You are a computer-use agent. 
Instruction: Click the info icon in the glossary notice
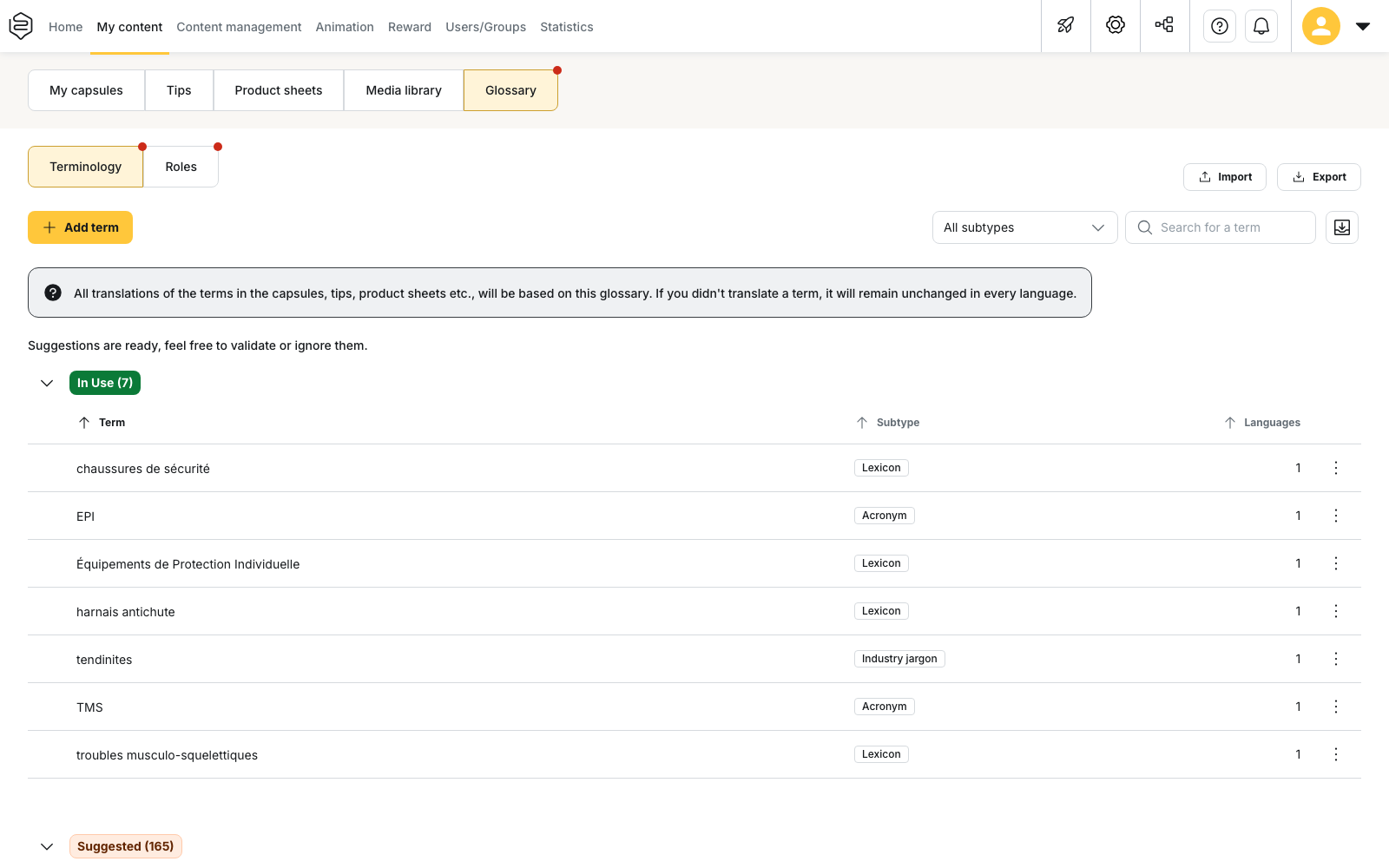click(53, 293)
